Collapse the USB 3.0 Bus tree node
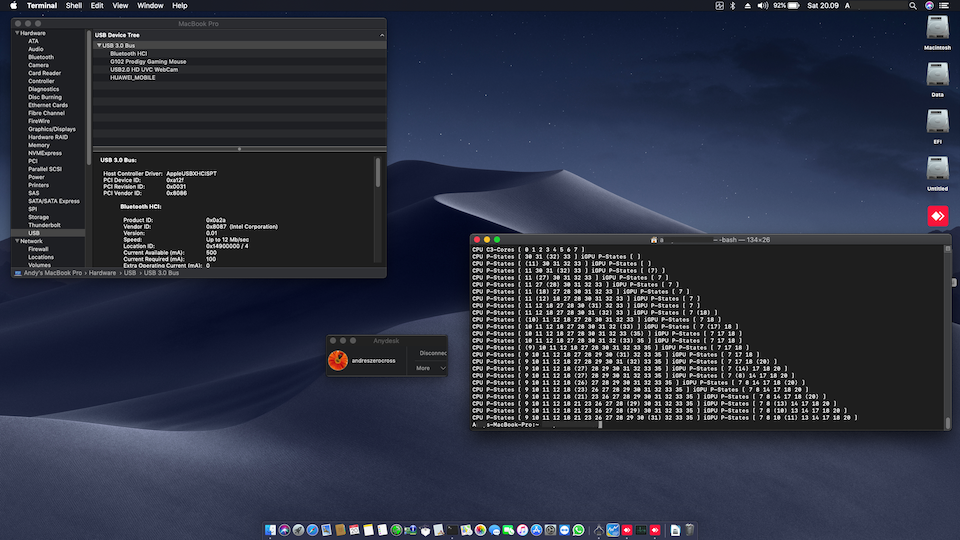The image size is (960, 540). coord(99,45)
